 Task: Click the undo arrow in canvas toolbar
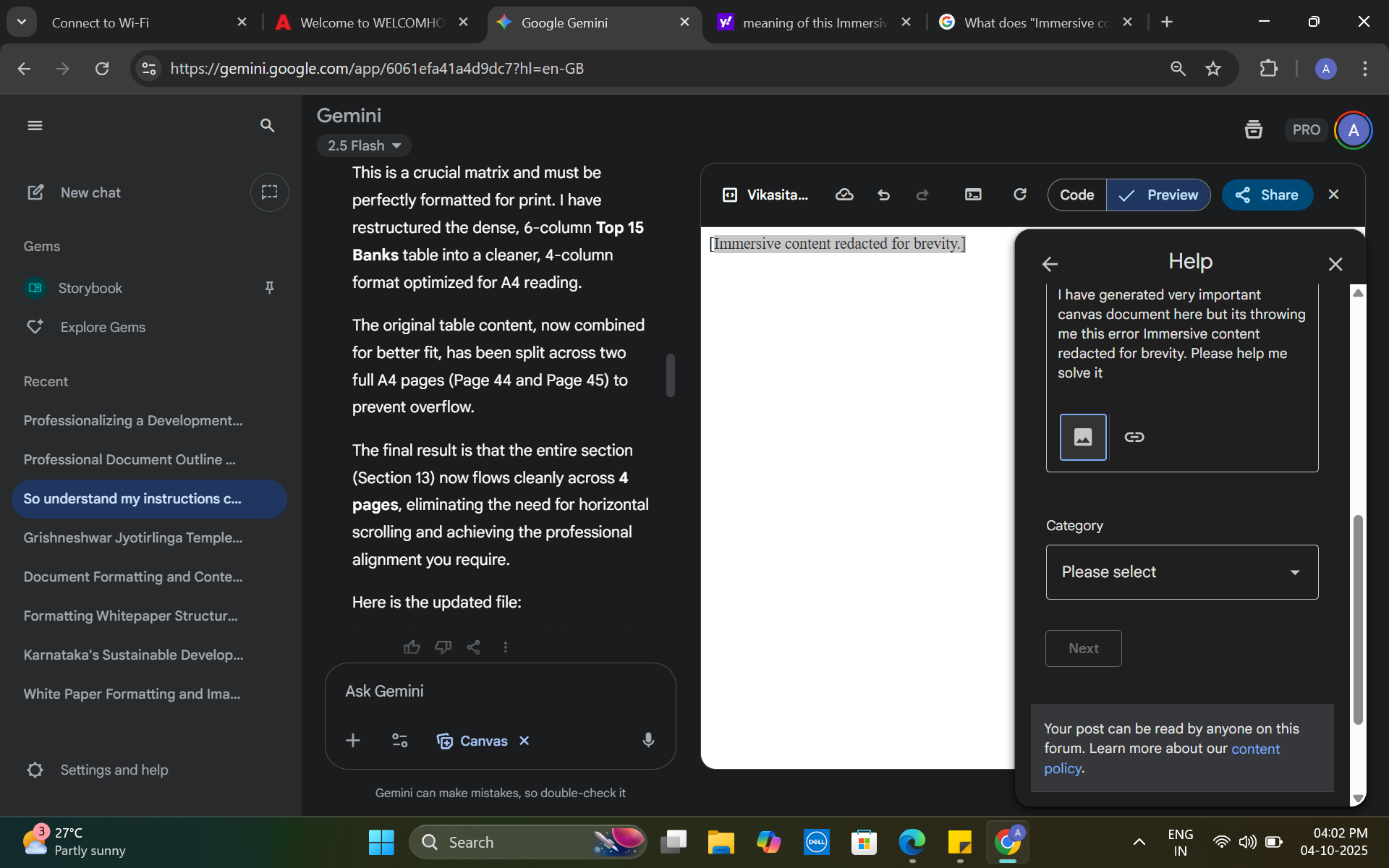883,195
